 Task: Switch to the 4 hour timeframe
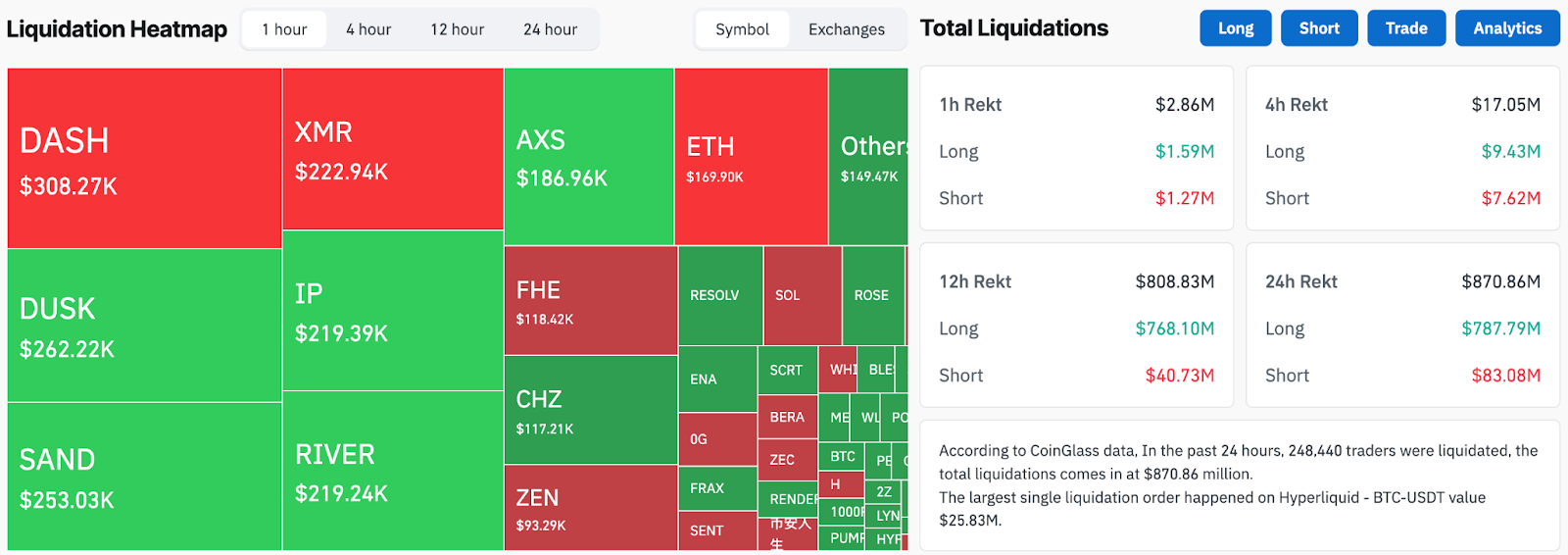coord(368,29)
